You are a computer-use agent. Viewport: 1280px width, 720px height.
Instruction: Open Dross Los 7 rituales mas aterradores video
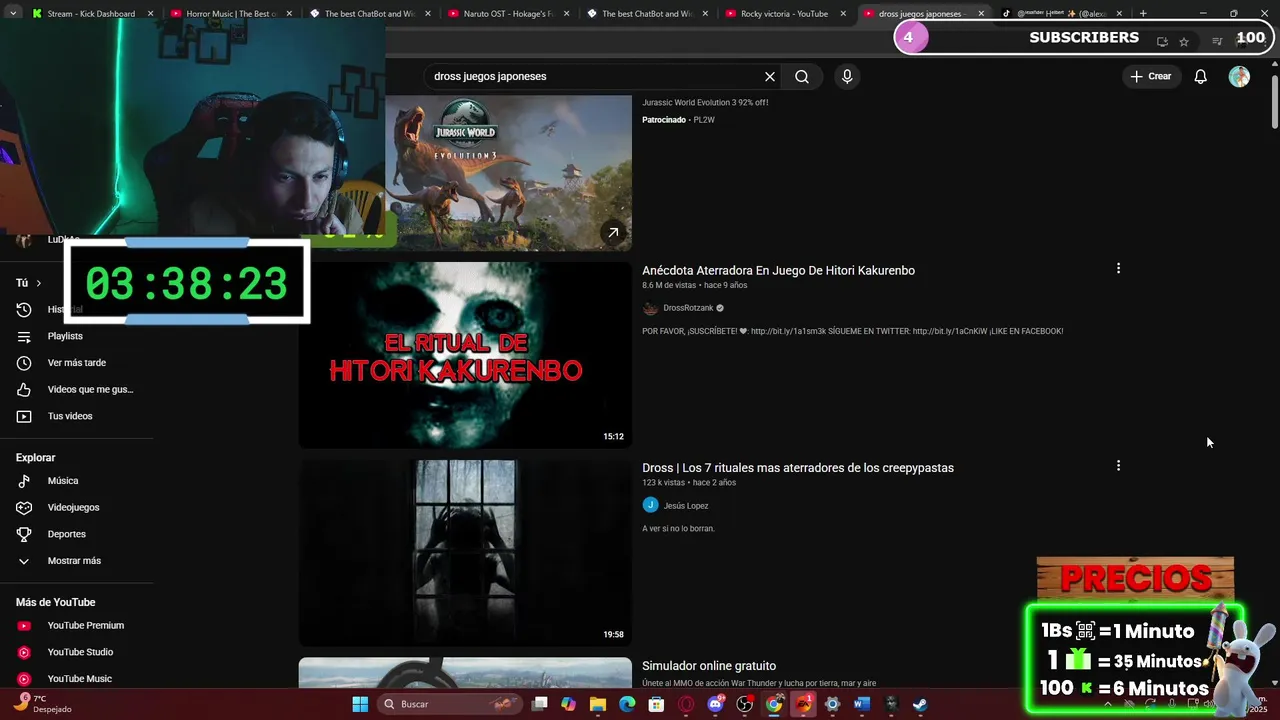(x=798, y=468)
